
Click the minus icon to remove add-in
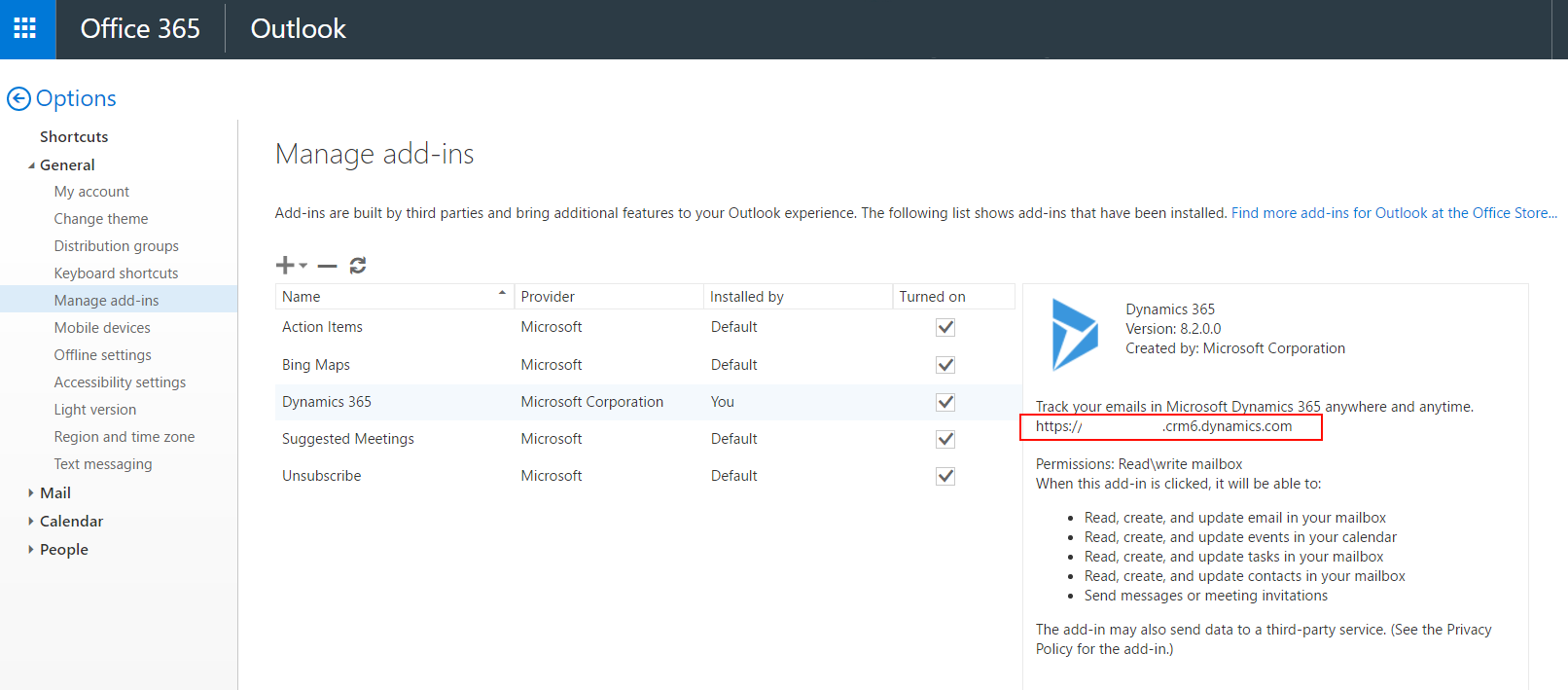[327, 266]
